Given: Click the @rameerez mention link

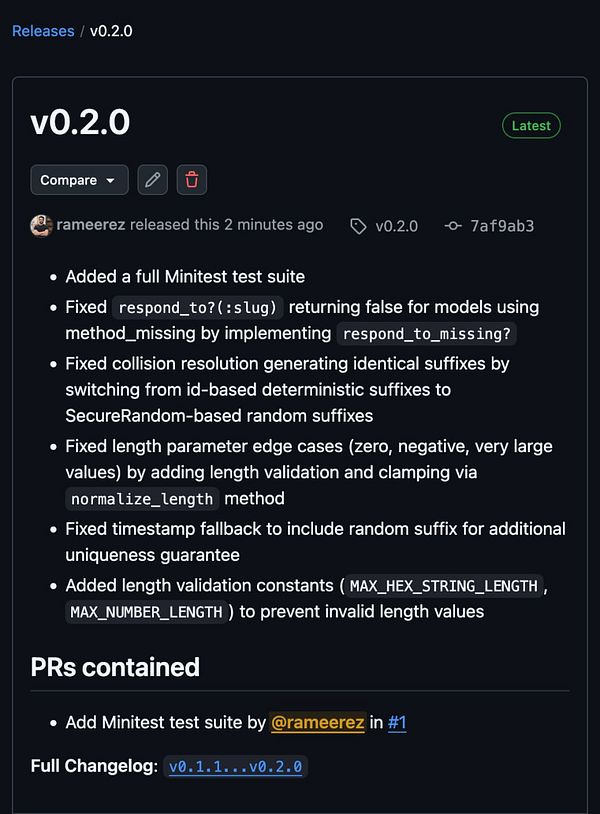Looking at the screenshot, I should (x=317, y=722).
